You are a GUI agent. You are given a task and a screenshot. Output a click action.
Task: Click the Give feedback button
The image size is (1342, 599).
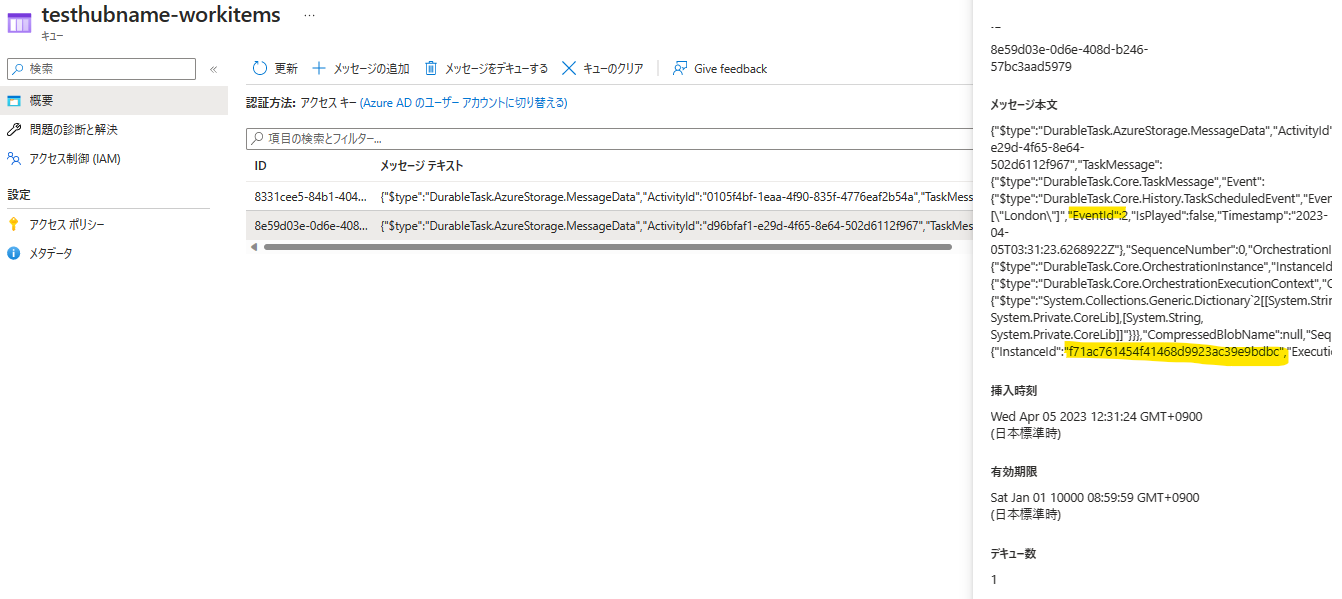(x=720, y=68)
